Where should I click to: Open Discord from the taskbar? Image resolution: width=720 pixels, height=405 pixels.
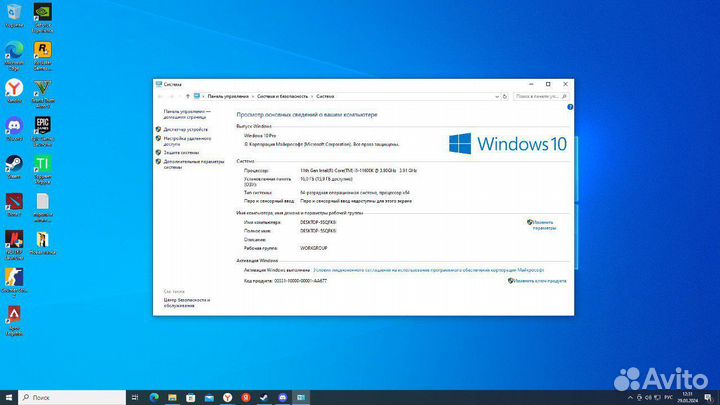pyautogui.click(x=282, y=397)
